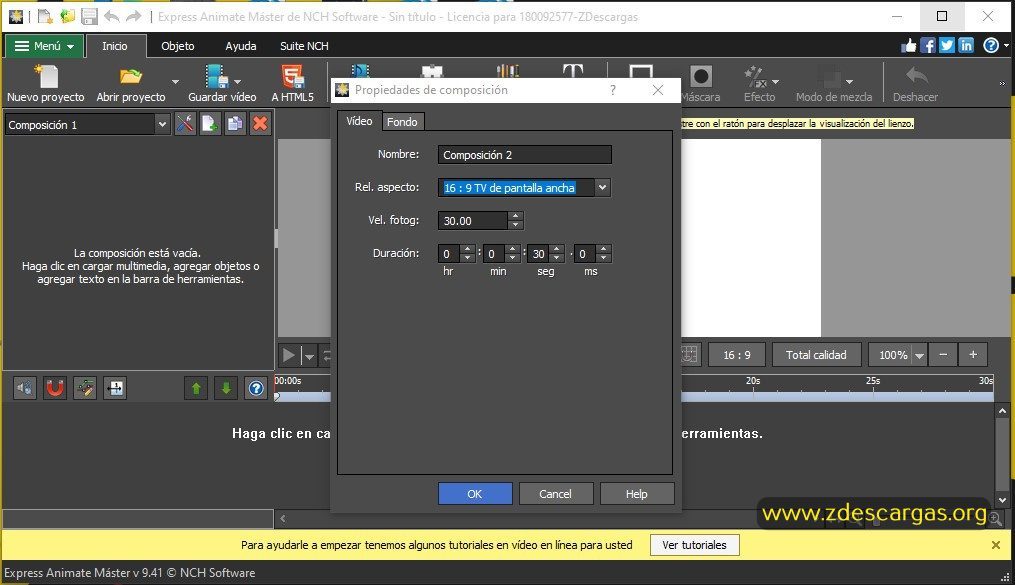
Task: Zoom out canvas with the minus button
Action: pyautogui.click(x=943, y=355)
